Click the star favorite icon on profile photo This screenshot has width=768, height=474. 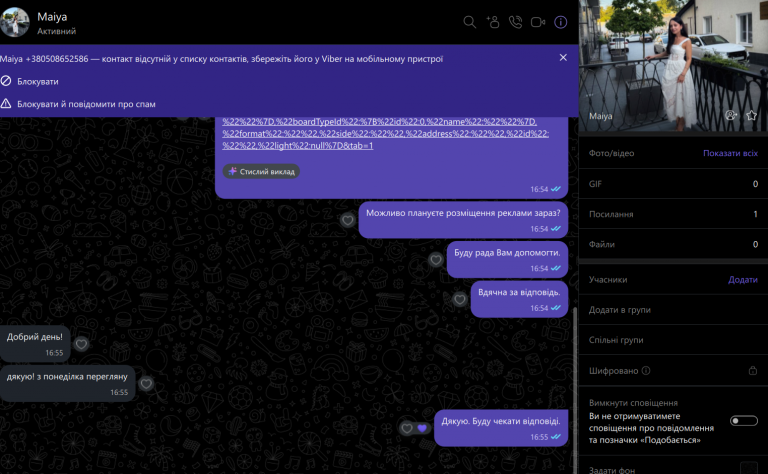point(751,116)
